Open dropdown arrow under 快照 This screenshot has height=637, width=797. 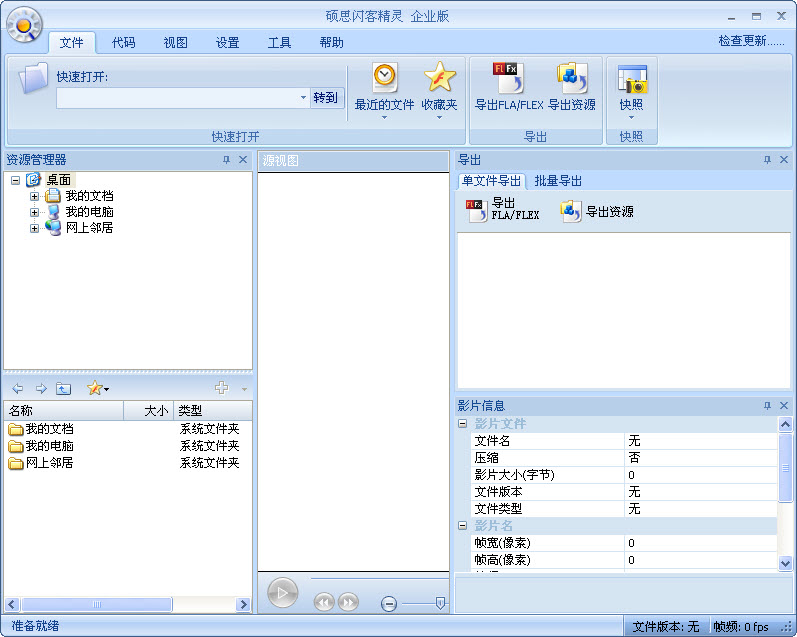(x=631, y=117)
